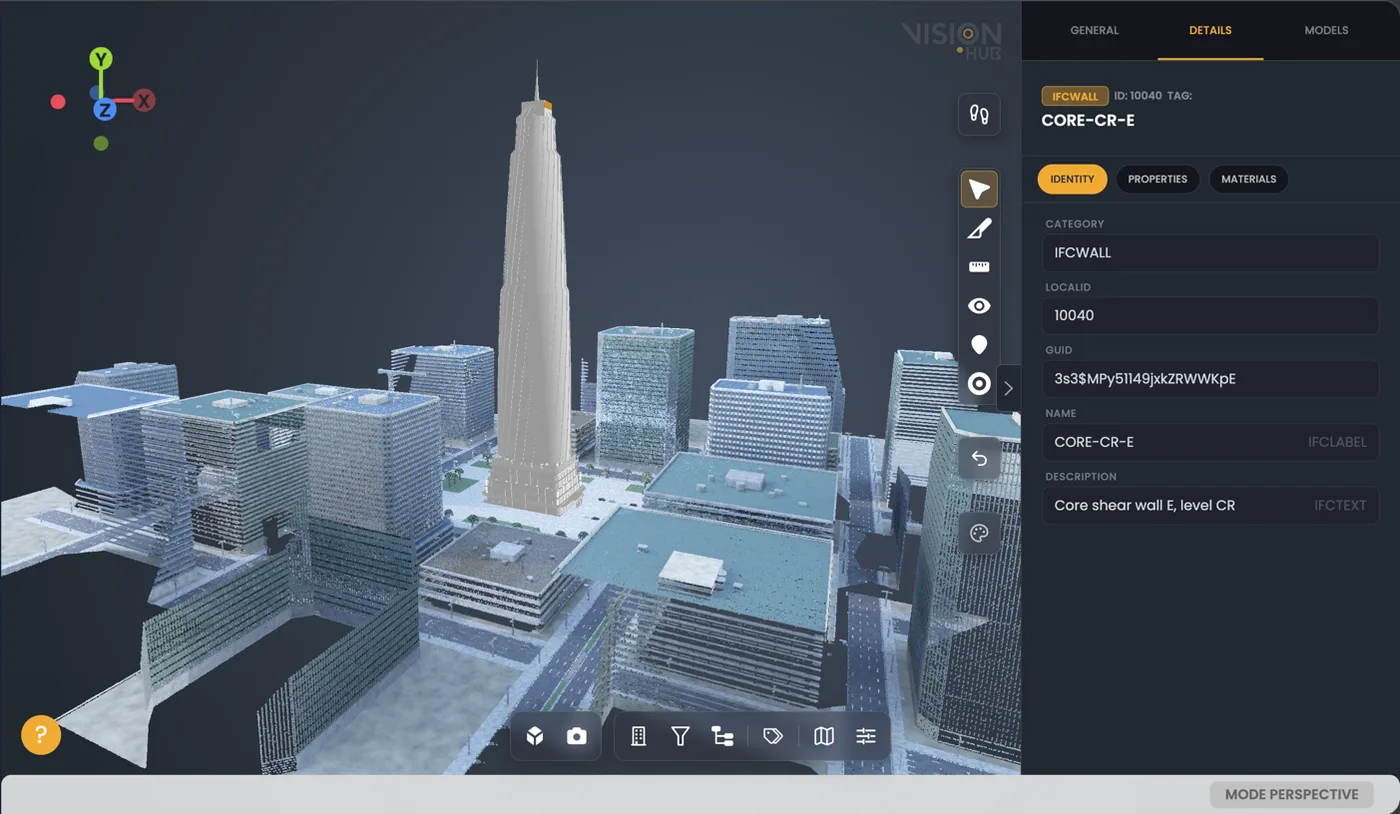Click the undo arrow button
This screenshot has width=1400, height=814.
[x=979, y=458]
